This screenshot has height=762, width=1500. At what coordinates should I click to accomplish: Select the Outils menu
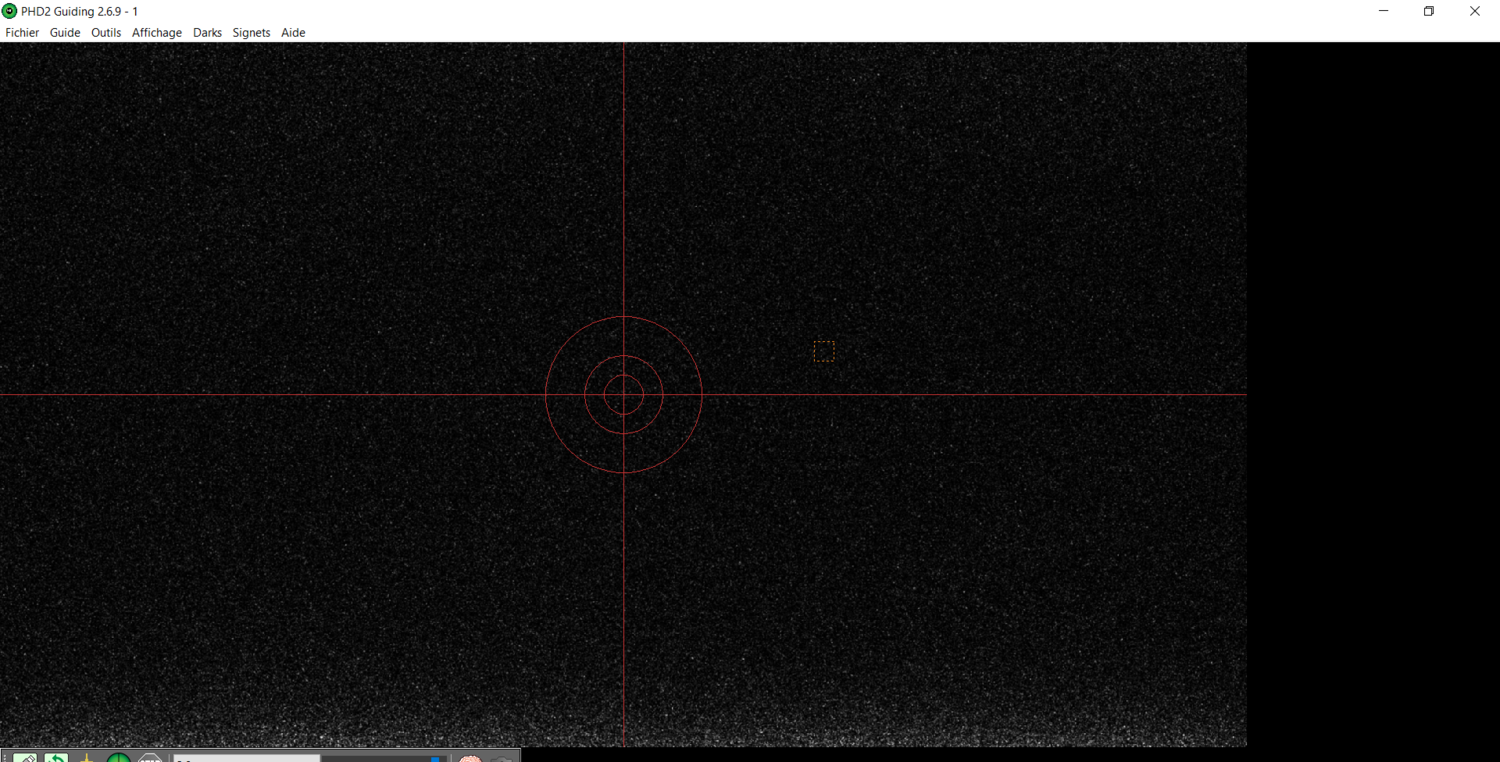[105, 32]
